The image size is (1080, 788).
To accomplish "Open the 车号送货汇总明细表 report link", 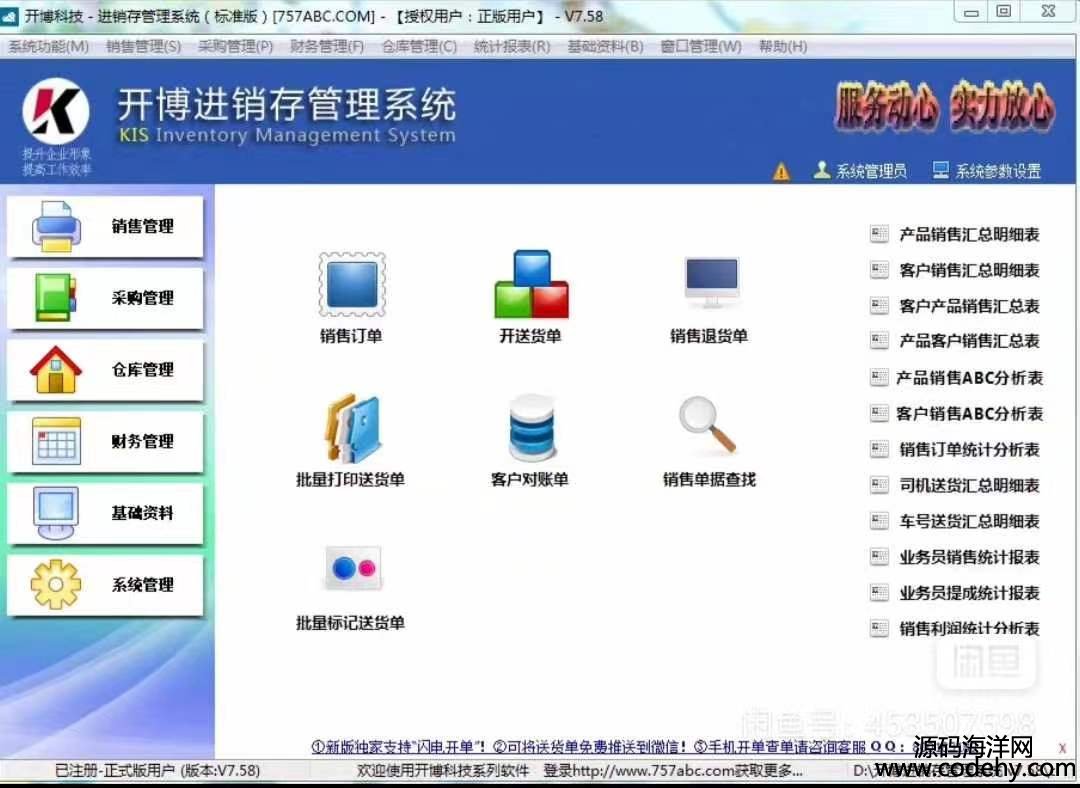I will point(969,521).
